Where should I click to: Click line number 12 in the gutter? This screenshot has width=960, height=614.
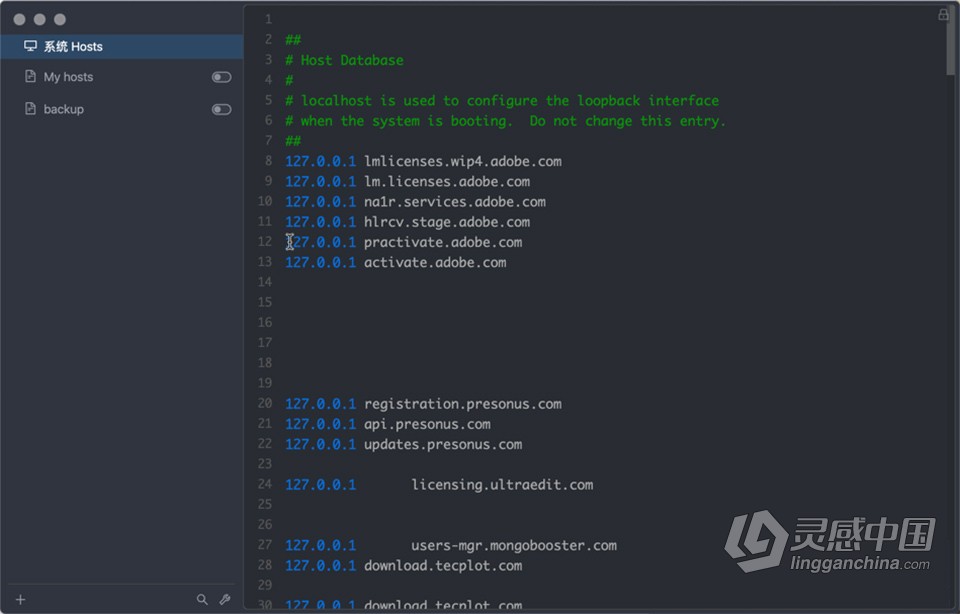[x=265, y=241]
